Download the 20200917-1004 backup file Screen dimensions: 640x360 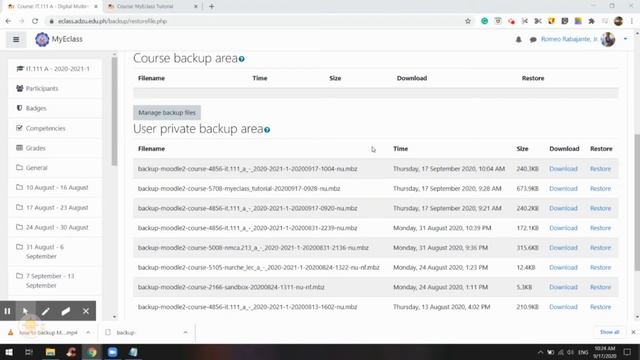tap(563, 169)
